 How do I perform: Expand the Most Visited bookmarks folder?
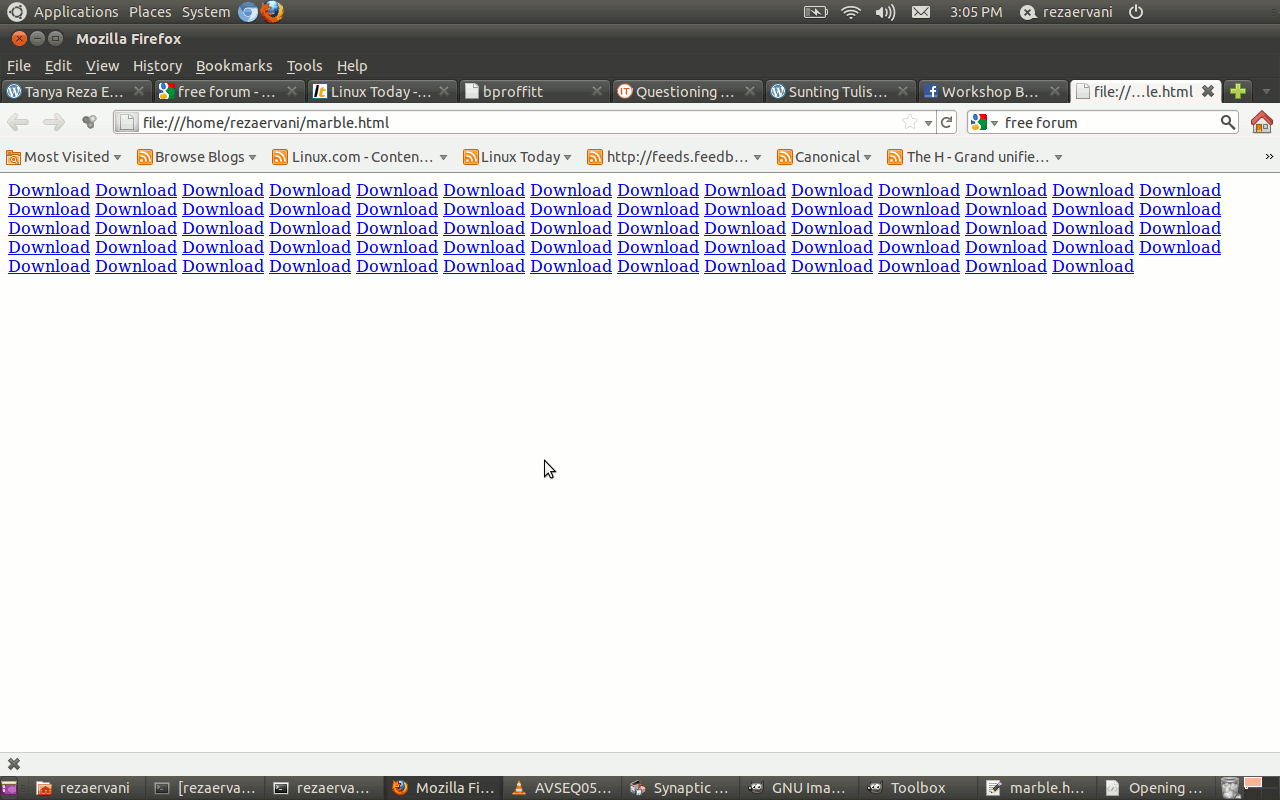64,157
